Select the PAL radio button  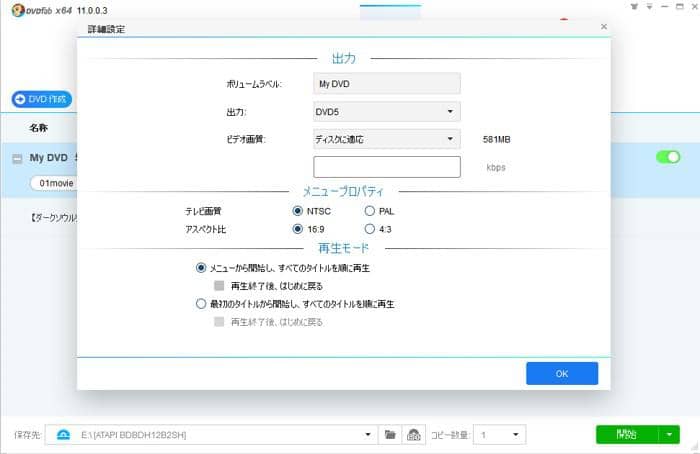point(369,211)
